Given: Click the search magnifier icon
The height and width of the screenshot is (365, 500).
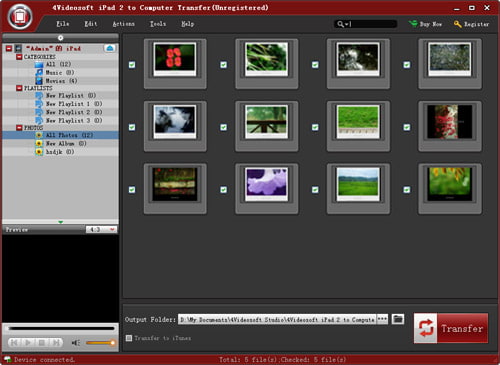Looking at the screenshot, I should [x=340, y=24].
